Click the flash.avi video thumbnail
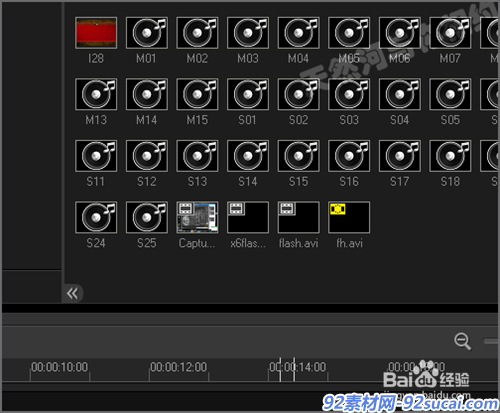Image resolution: width=500 pixels, height=413 pixels. click(298, 217)
